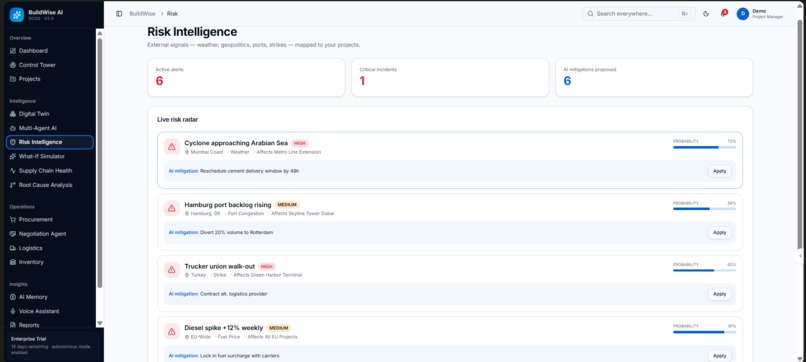The width and height of the screenshot is (806, 362).
Task: Click the Negotiation Agent icon
Action: [x=13, y=234]
